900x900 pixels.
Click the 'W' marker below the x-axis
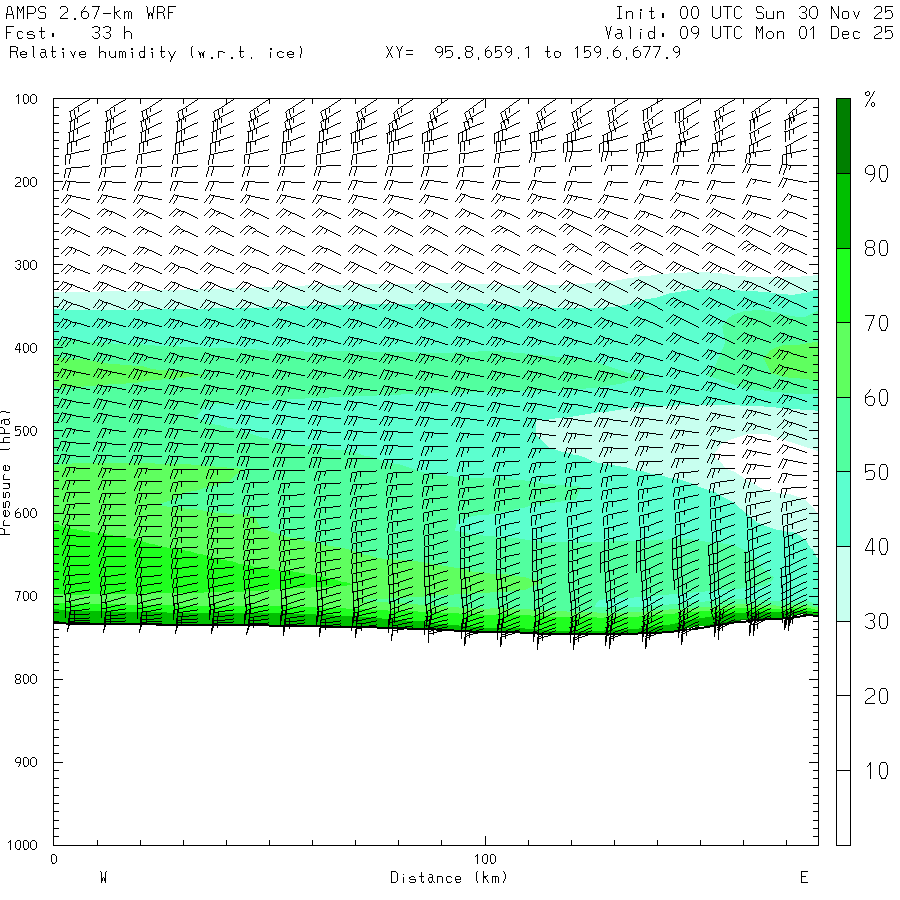click(x=103, y=878)
